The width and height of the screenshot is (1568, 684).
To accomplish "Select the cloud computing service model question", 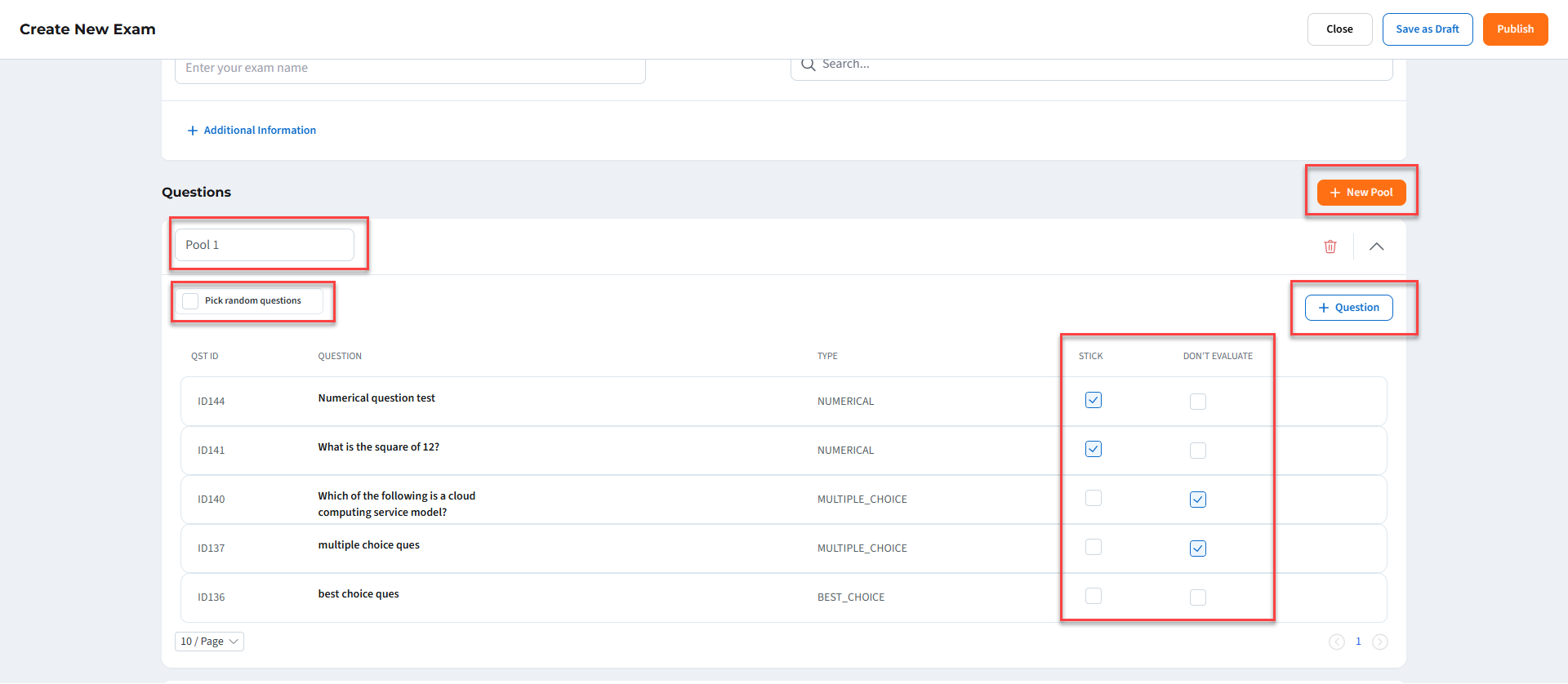I will (x=397, y=504).
